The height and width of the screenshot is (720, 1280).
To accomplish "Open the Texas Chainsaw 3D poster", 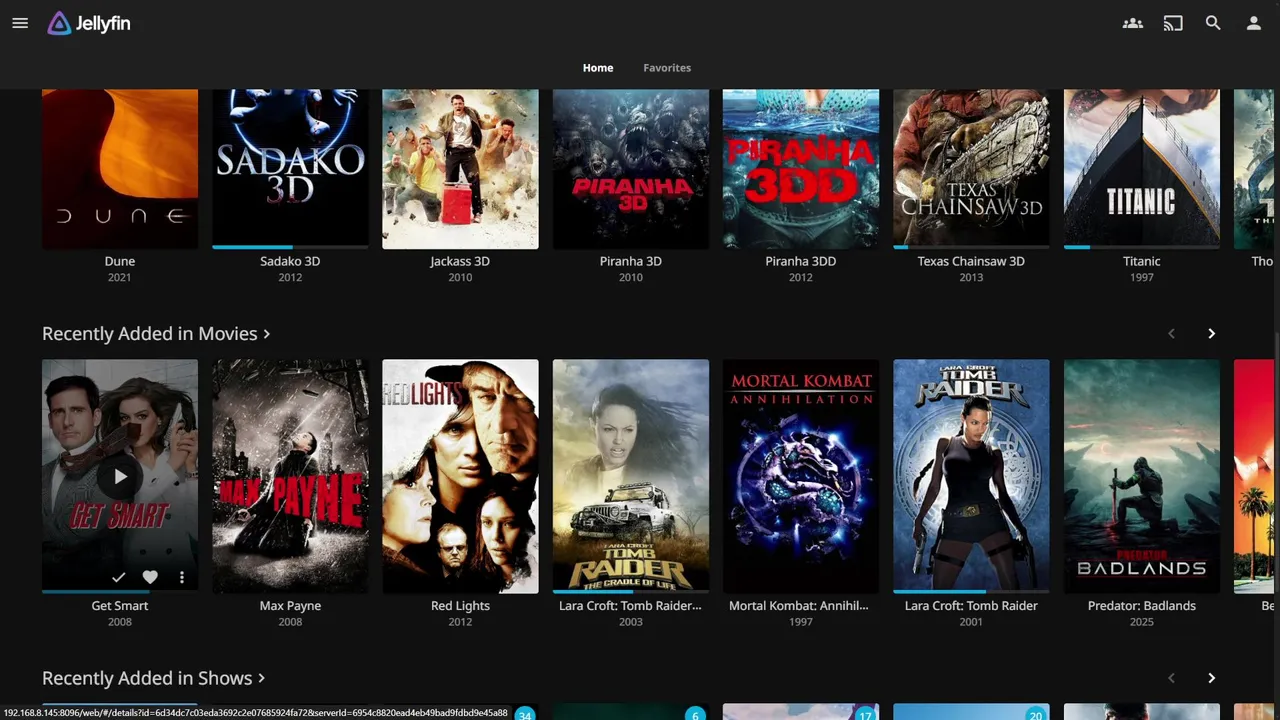I will point(971,169).
